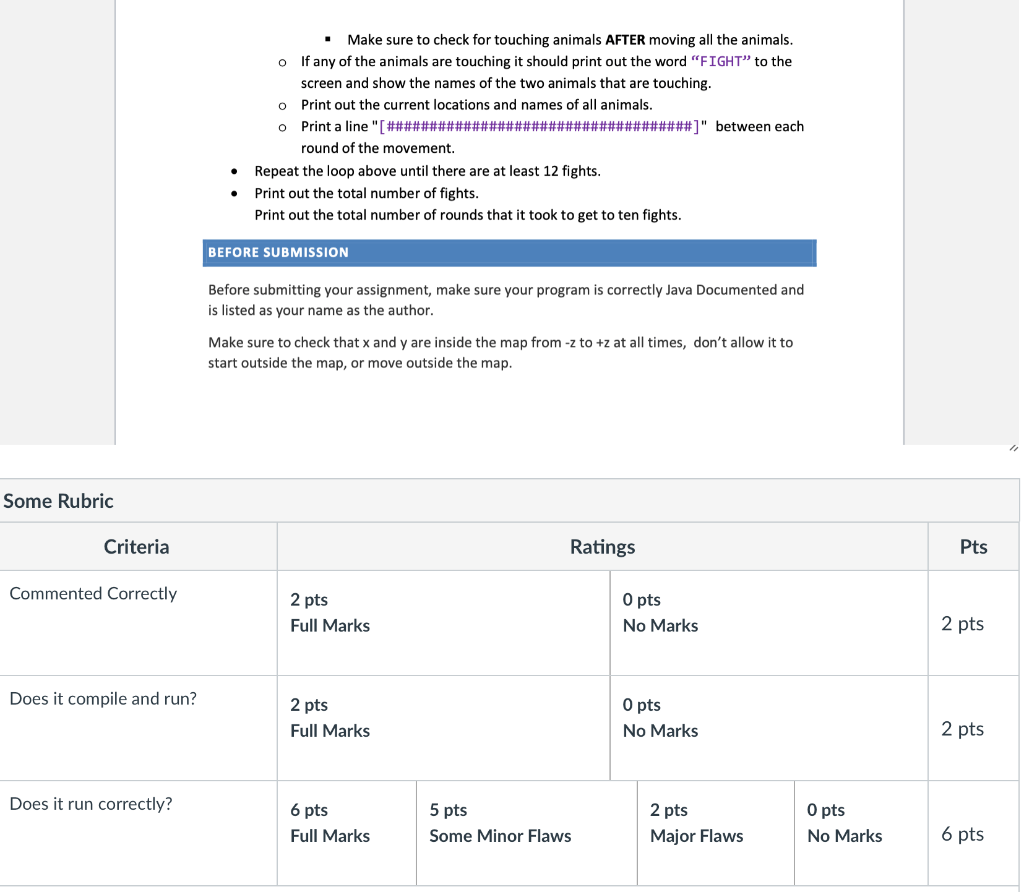Select Full Marks for Does it run correctly
The height and width of the screenshot is (892, 1024).
[x=330, y=823]
